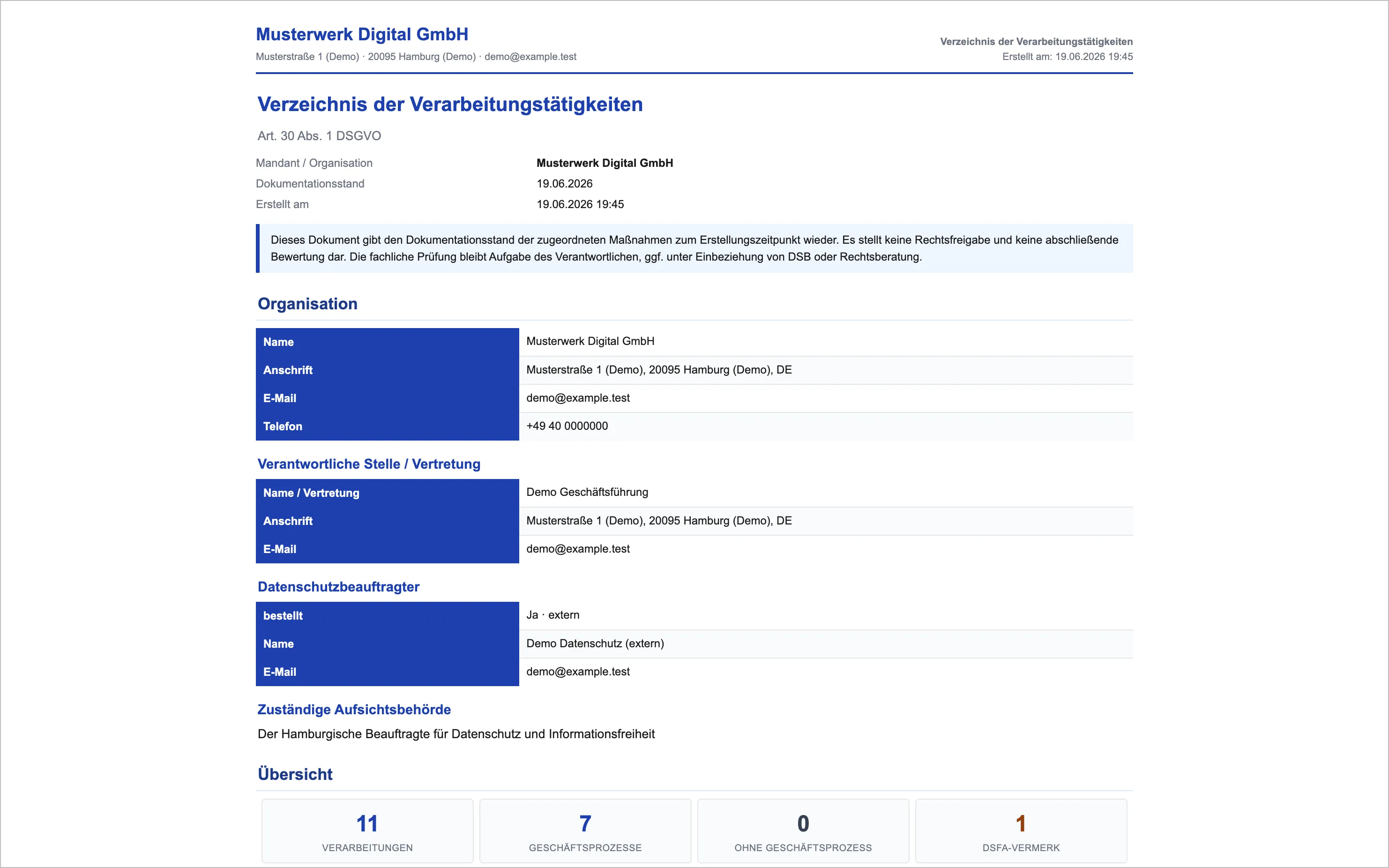This screenshot has height=868, width=1389.
Task: Click the blue disclaimer notice box
Action: (694, 248)
